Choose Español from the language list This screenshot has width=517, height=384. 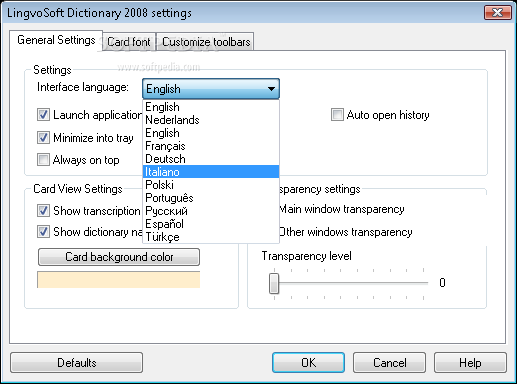pyautogui.click(x=211, y=224)
